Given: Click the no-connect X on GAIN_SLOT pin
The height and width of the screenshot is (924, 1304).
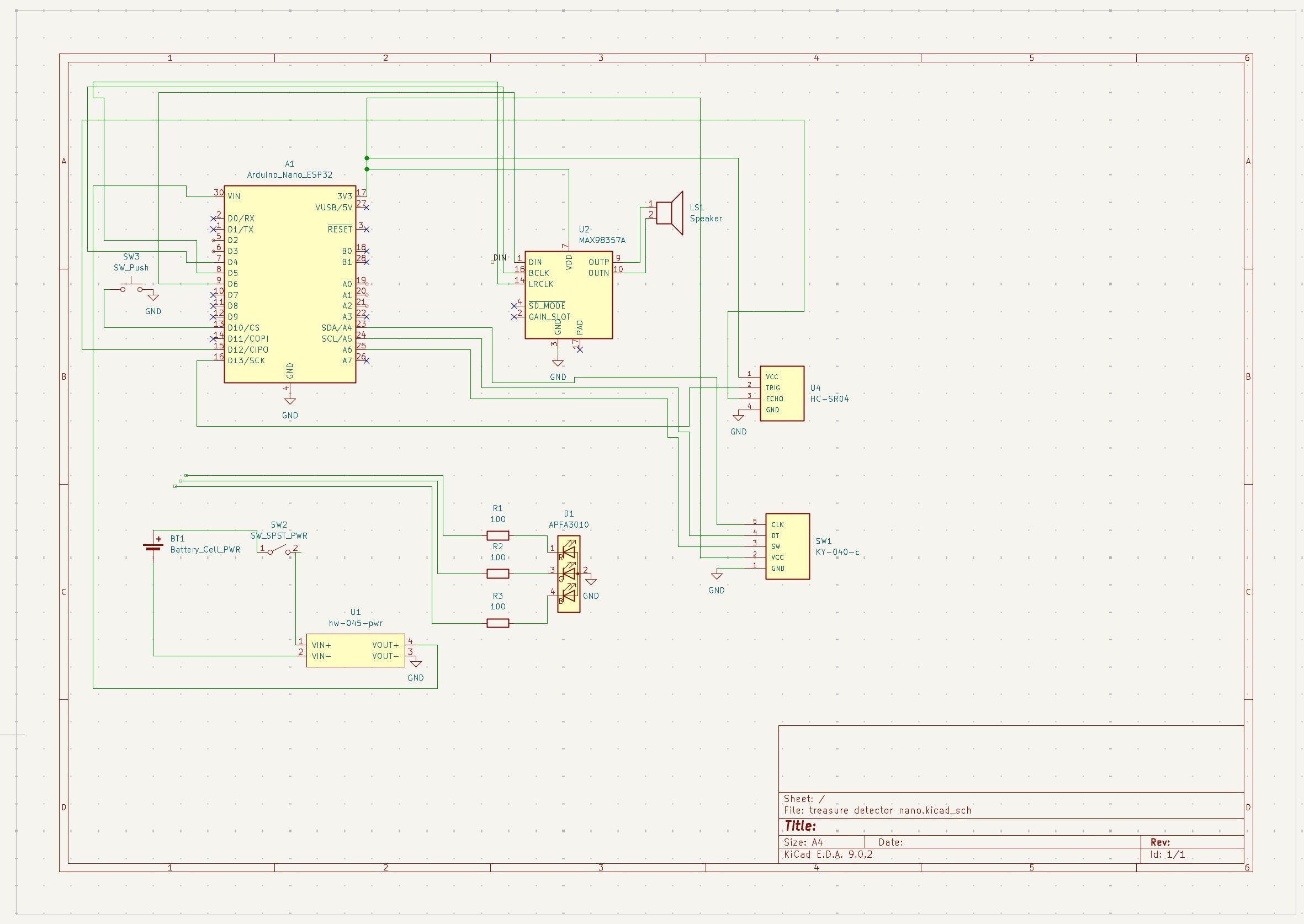Looking at the screenshot, I should (x=514, y=316).
